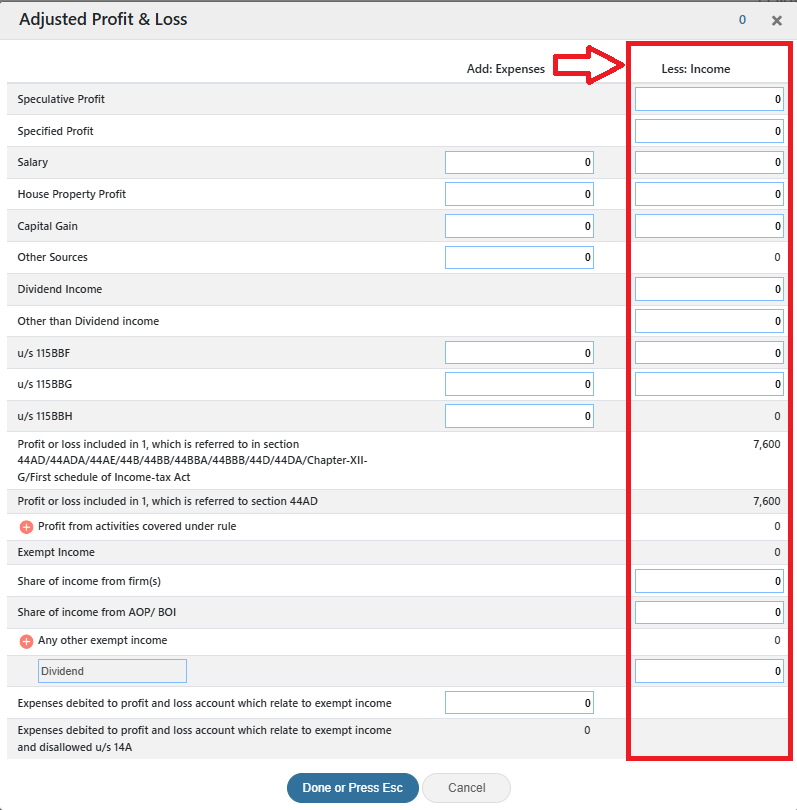Select Dividend Income less income field
The width and height of the screenshot is (797, 810).
(x=709, y=289)
